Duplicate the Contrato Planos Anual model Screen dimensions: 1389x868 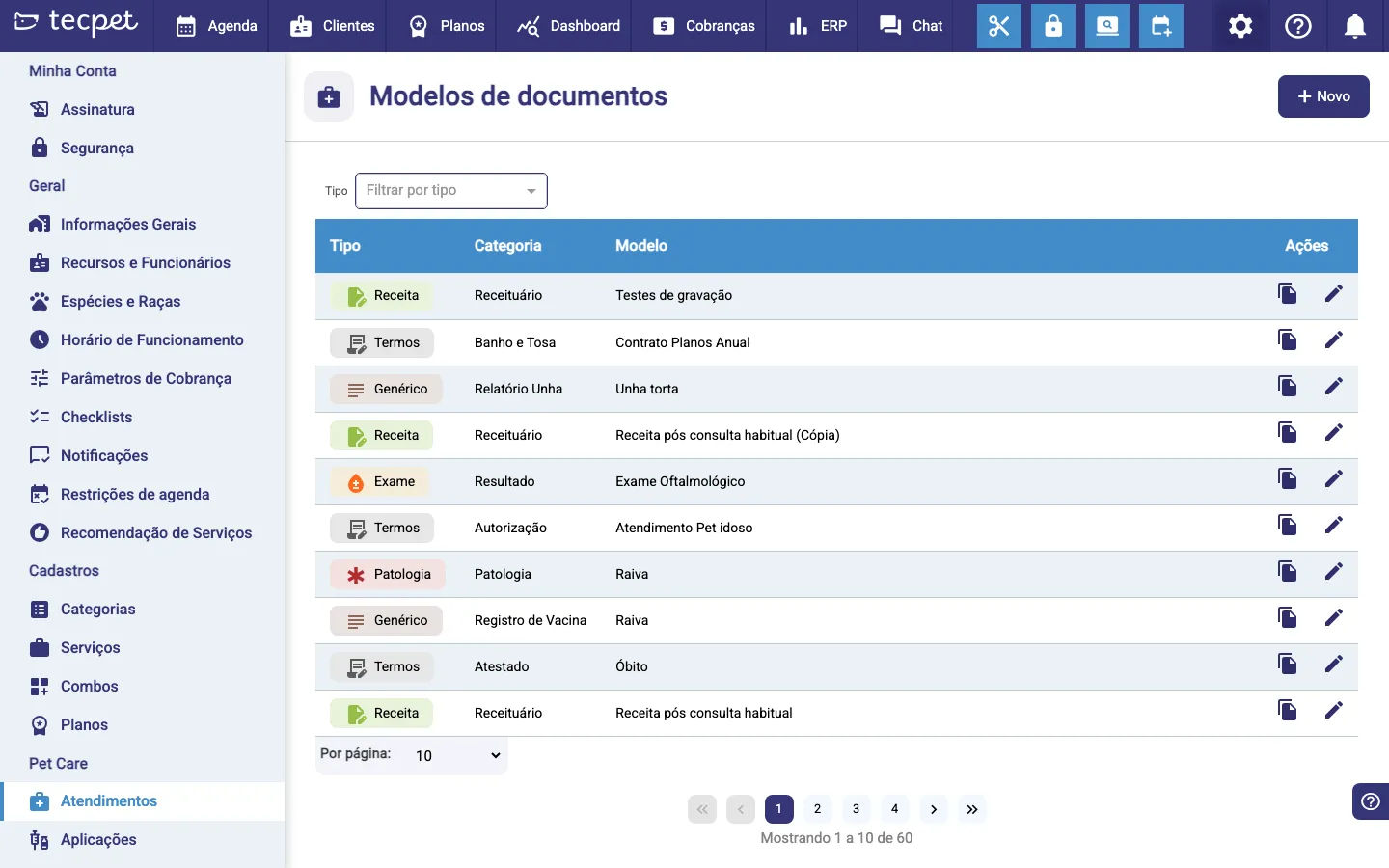[1287, 339]
